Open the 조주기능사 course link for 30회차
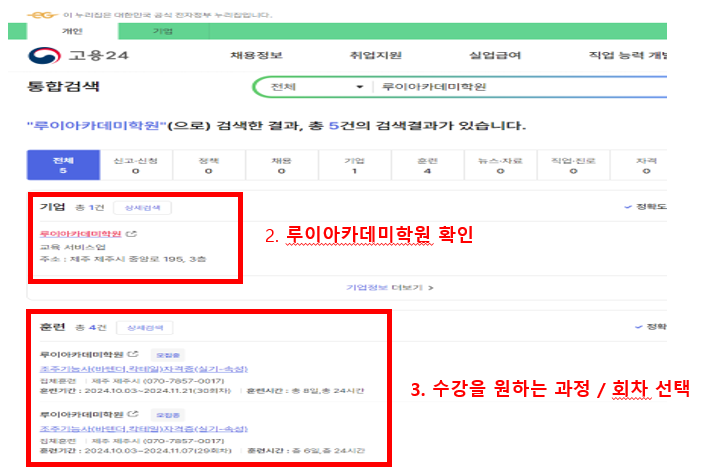Viewport: 701px width, 471px height. tap(144, 369)
